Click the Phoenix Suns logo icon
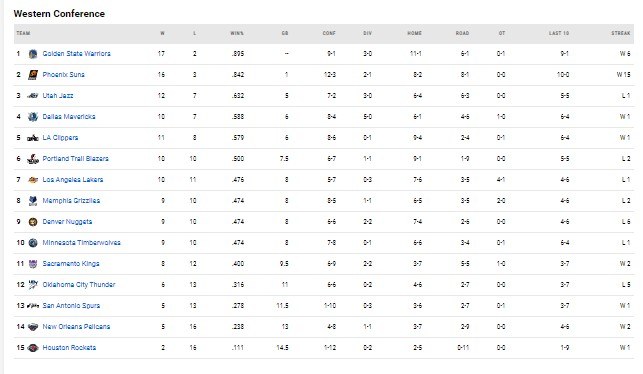The height and width of the screenshot is (374, 643). click(33, 75)
